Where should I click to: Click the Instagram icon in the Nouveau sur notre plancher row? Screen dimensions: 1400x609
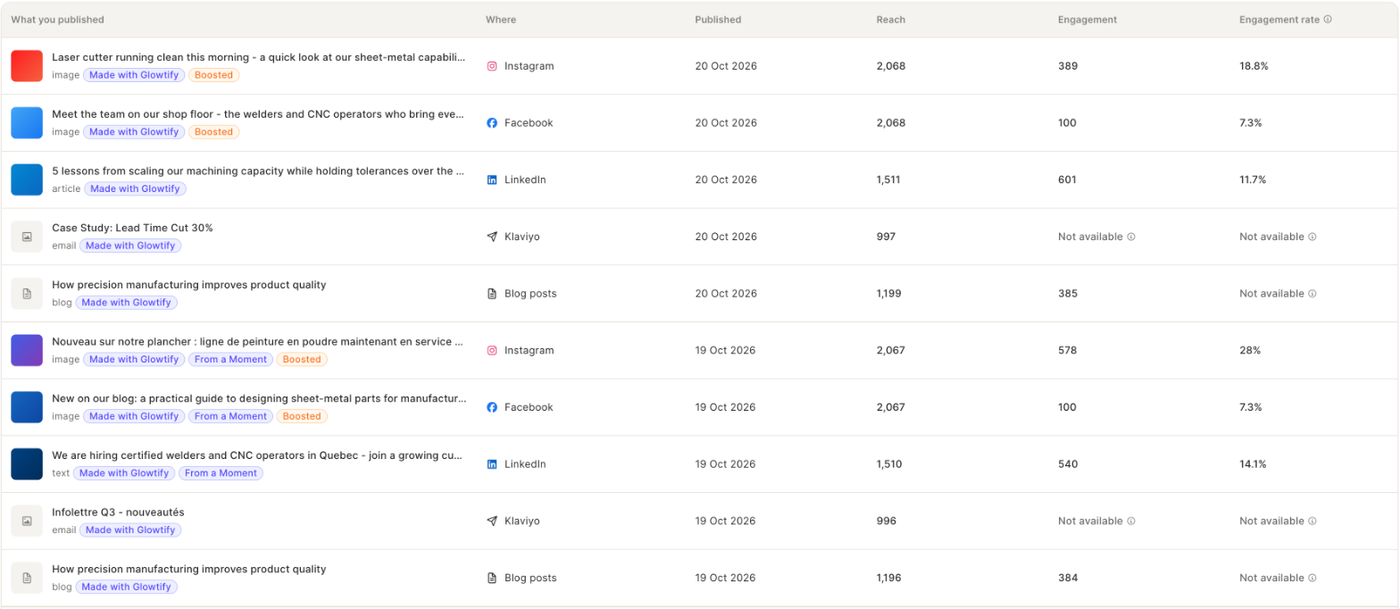point(492,351)
